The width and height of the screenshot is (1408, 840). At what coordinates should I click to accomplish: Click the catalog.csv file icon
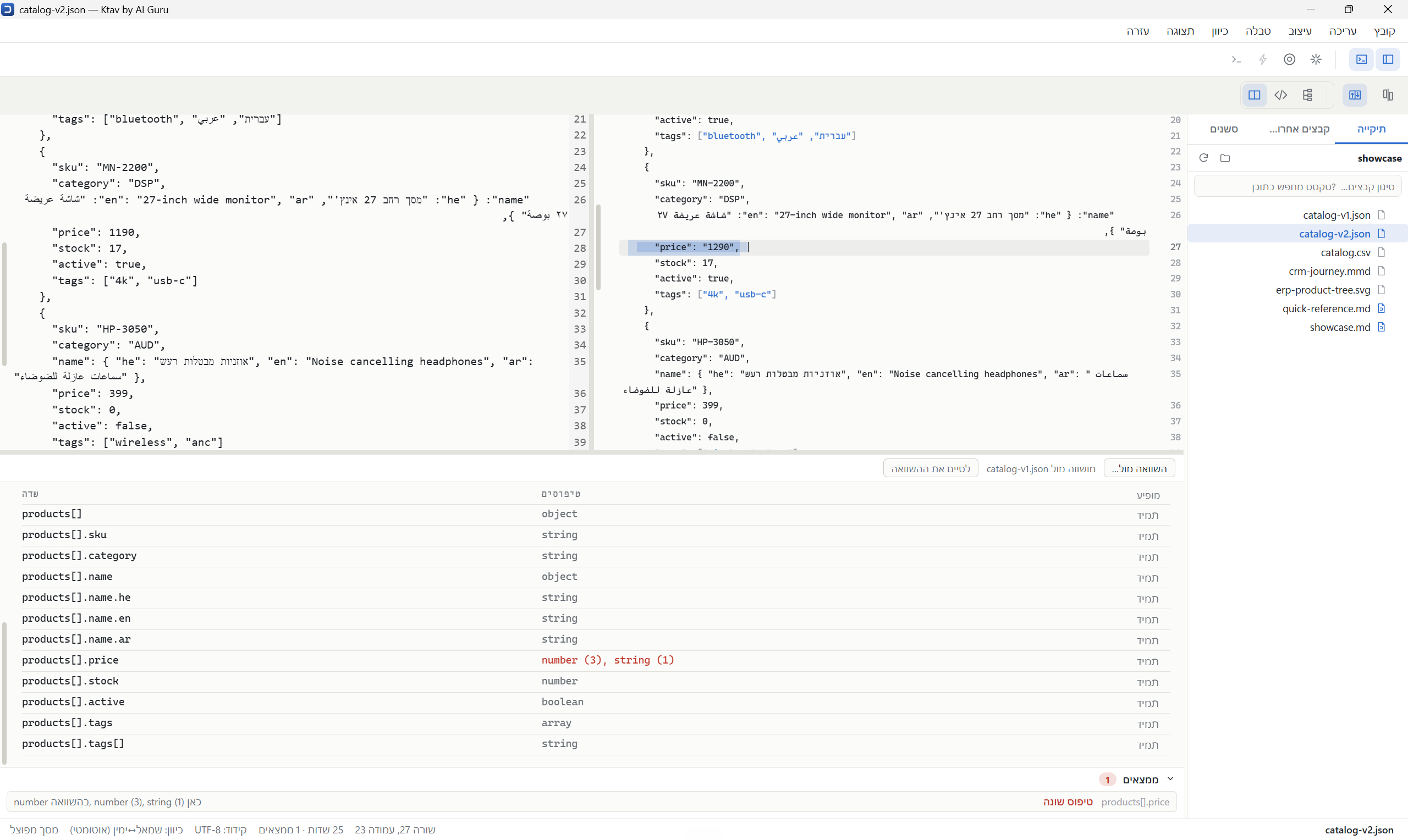click(x=1382, y=252)
